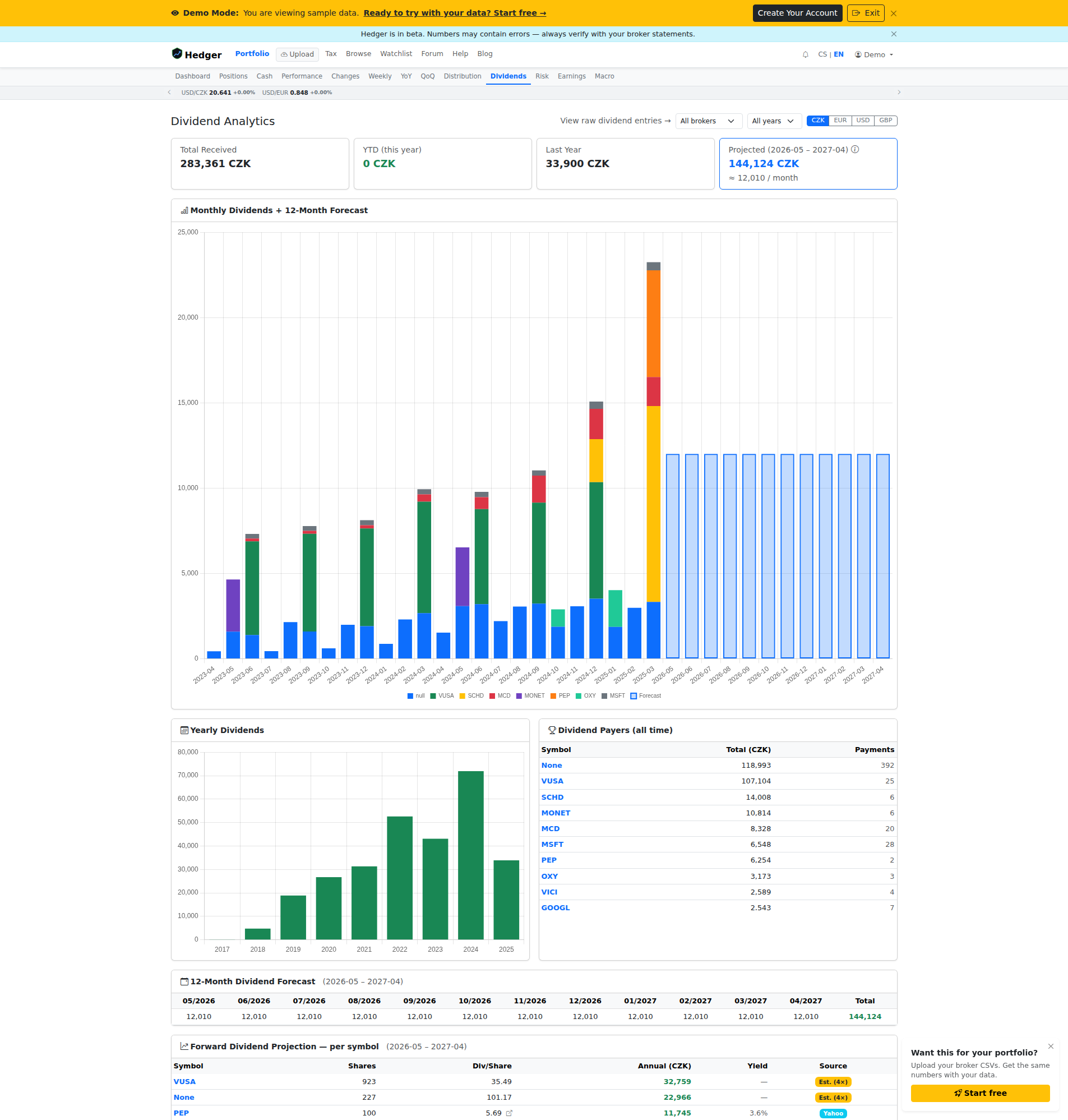Open the VUSA link in Dividend Payers
Screen dimensions: 1068x1120
click(x=552, y=781)
